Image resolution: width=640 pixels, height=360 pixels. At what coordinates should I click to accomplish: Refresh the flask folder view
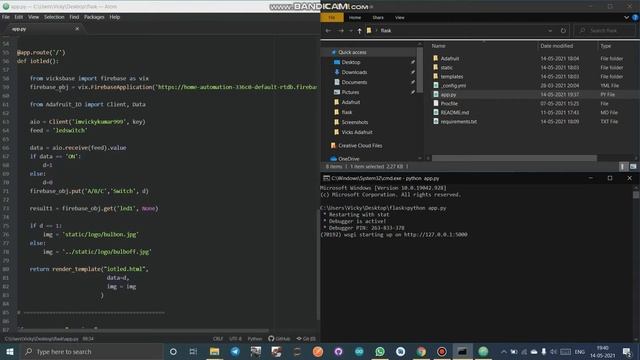tap(563, 31)
